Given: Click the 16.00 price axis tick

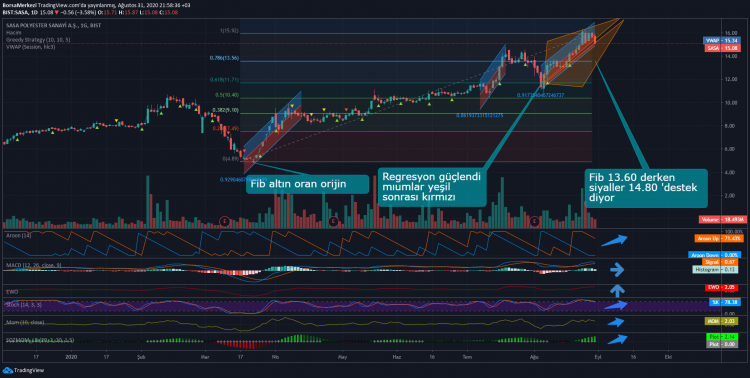Looking at the screenshot, I should pyautogui.click(x=732, y=33).
